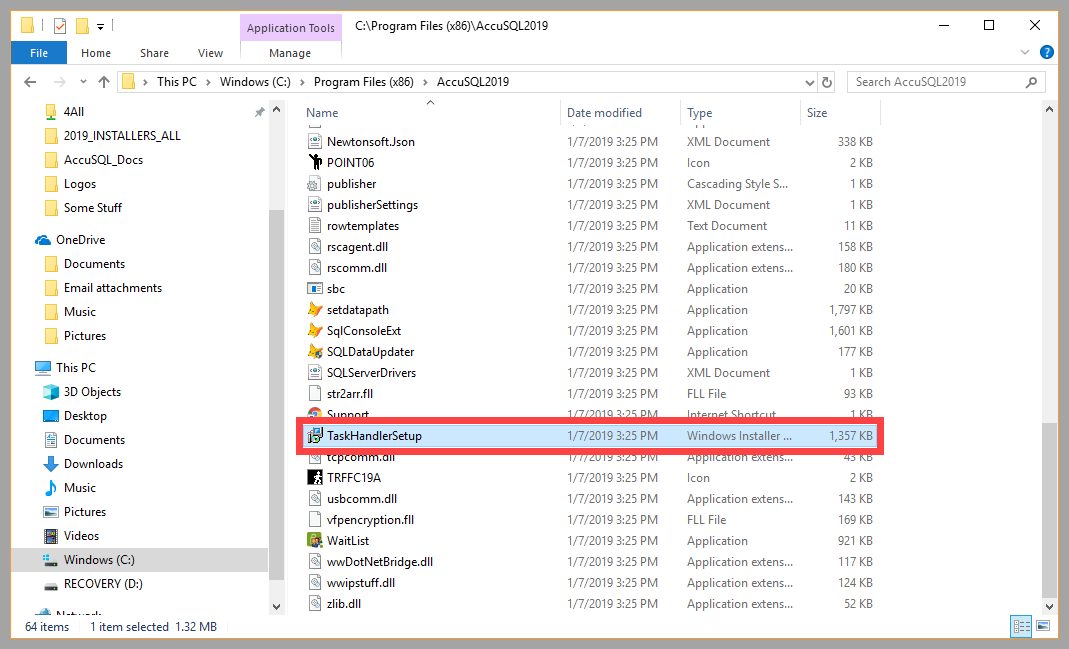
Task: Click the Application Tools contextual tab
Action: [x=290, y=28]
